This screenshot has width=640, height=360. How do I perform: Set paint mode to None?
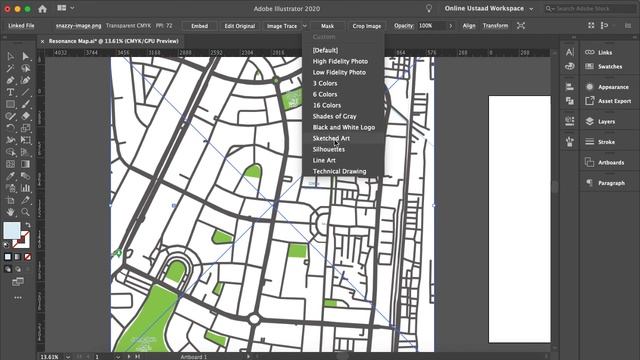tap(27, 257)
